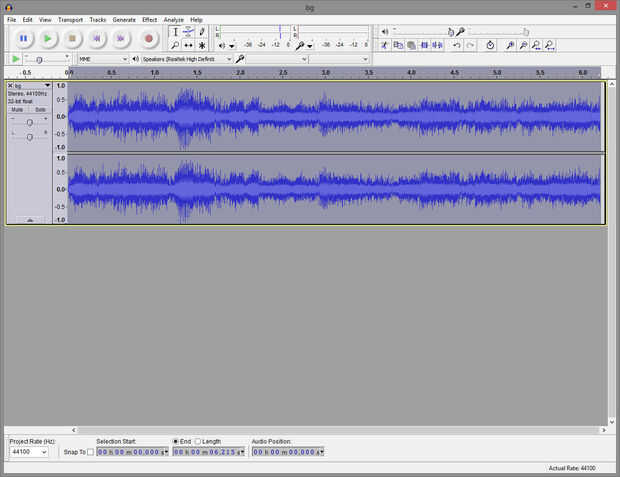Image resolution: width=620 pixels, height=477 pixels.
Task: Click the 3.0 mark on timeline ruler
Action: point(326,73)
